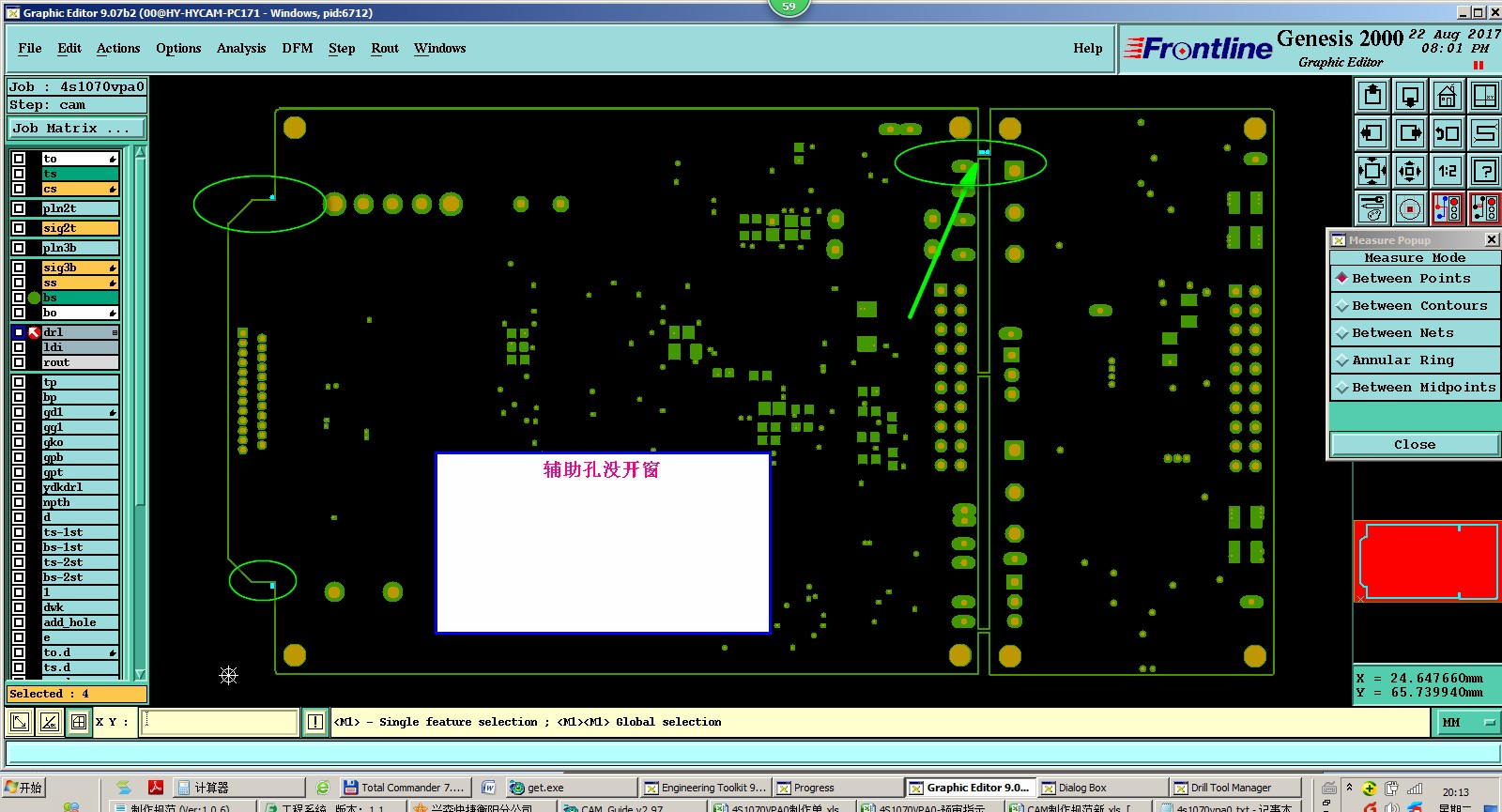Expand the small box on drl layer row
Viewport: 1502px width, 812px height.
coord(115,332)
